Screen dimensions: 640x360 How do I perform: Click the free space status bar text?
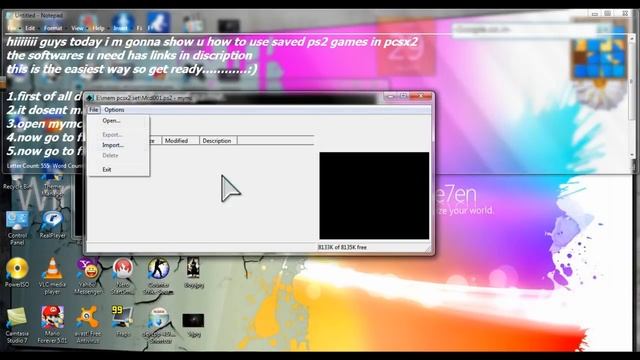342,247
